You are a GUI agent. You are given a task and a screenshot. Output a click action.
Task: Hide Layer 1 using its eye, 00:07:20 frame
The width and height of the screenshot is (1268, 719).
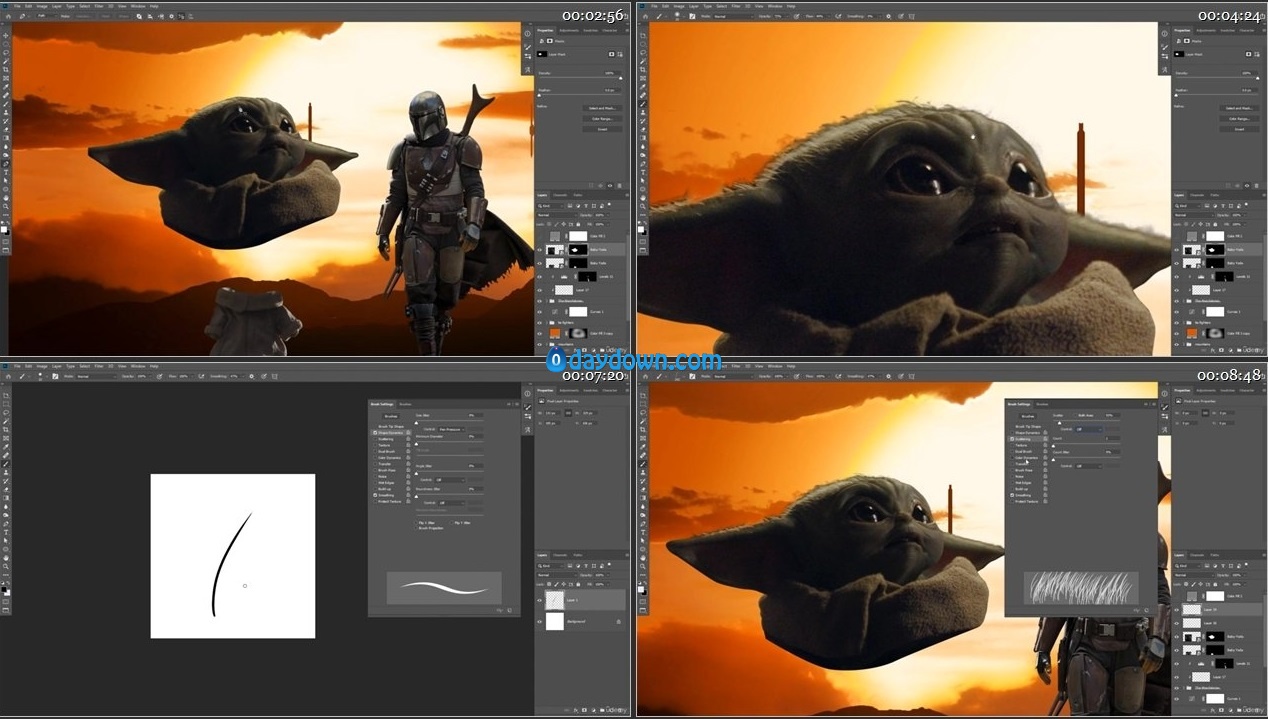[541, 600]
